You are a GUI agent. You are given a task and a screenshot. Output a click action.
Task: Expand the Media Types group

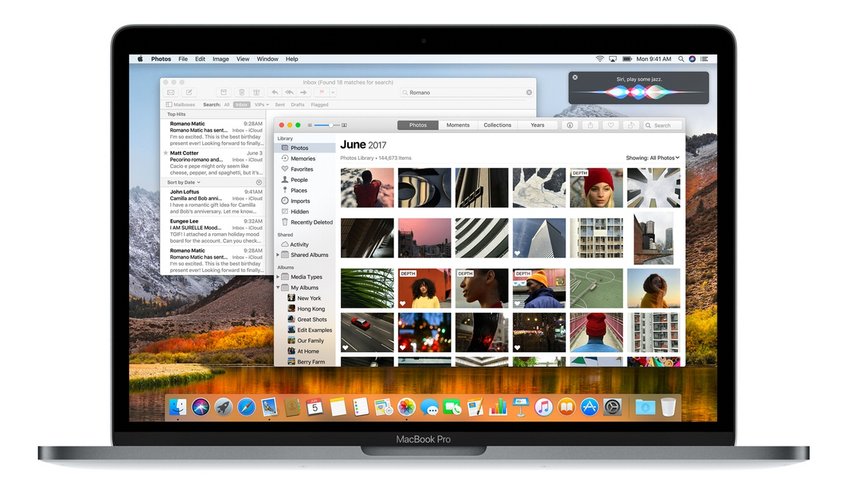point(278,277)
